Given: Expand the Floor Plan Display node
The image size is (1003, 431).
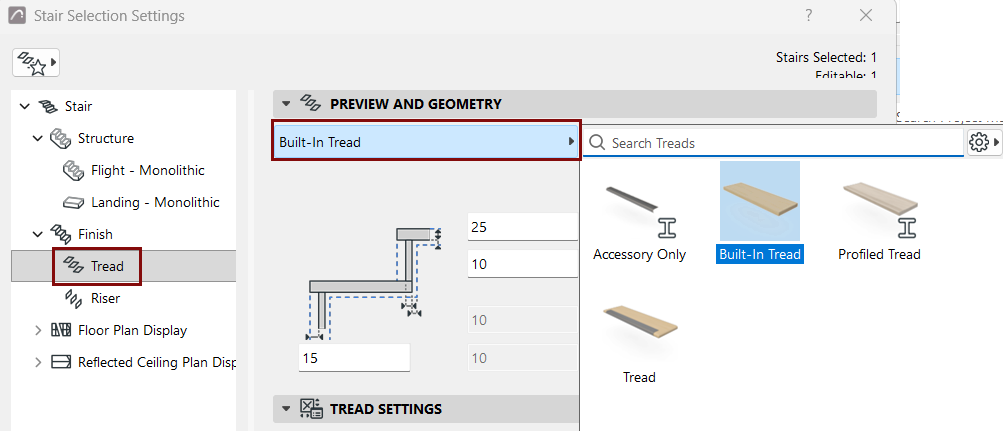Looking at the screenshot, I should [38, 330].
